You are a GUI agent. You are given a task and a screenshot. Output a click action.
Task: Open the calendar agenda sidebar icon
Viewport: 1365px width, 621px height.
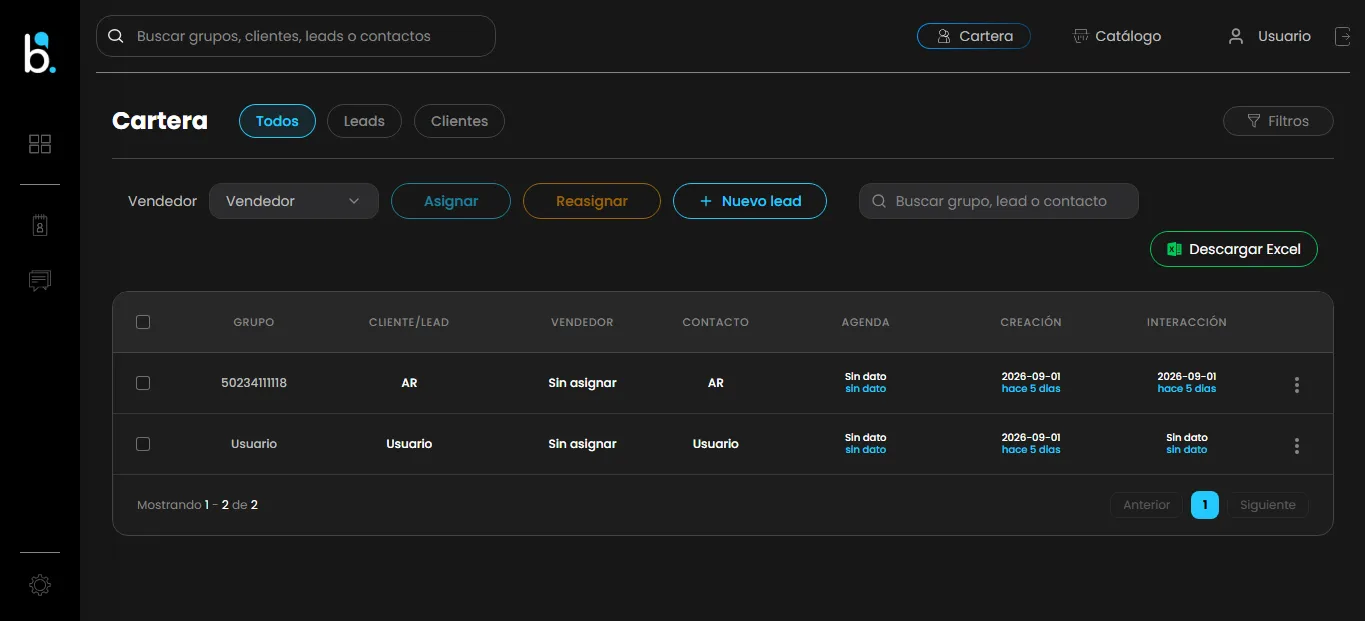[40, 225]
